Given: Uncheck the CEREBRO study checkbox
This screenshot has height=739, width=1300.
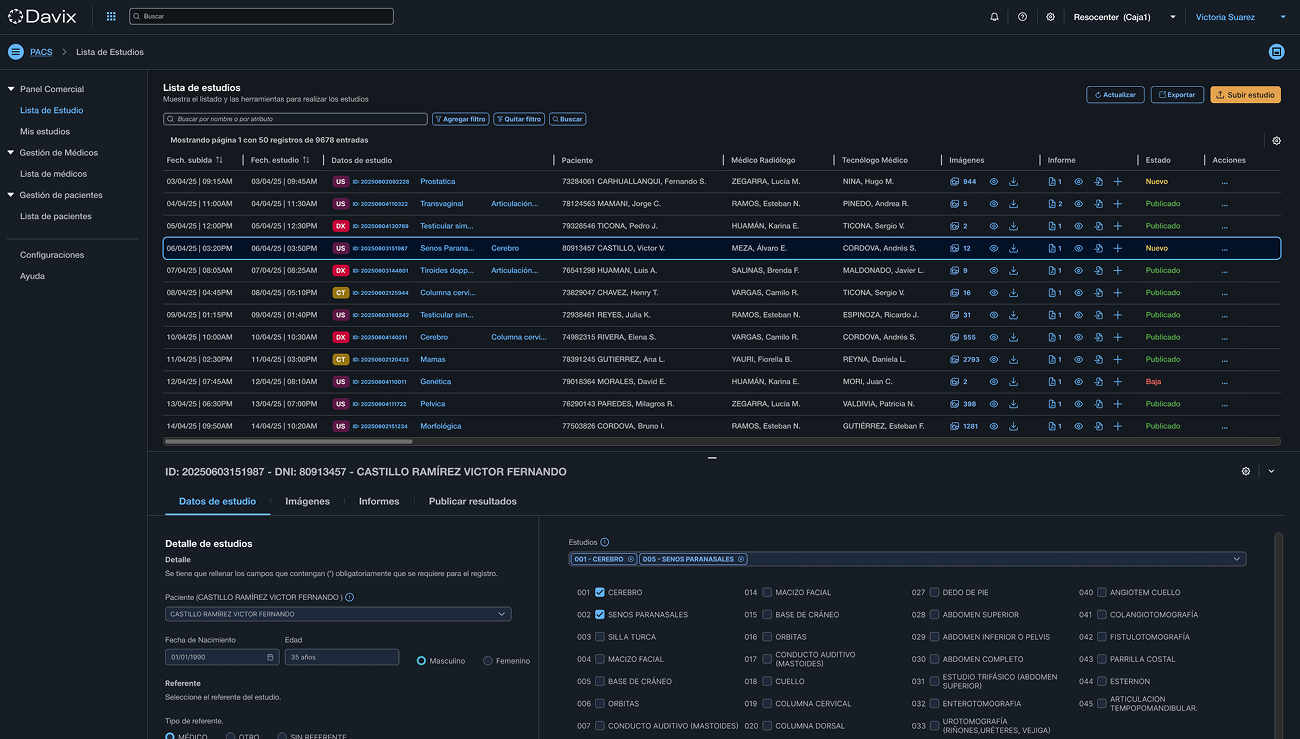Looking at the screenshot, I should 600,593.
